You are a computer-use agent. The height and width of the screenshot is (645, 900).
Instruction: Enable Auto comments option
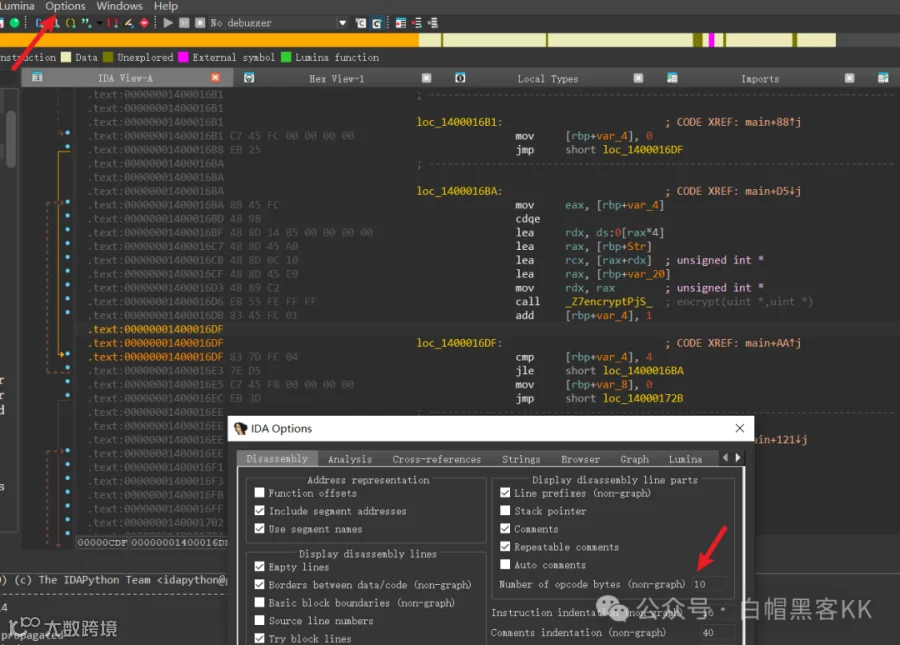pyautogui.click(x=506, y=565)
